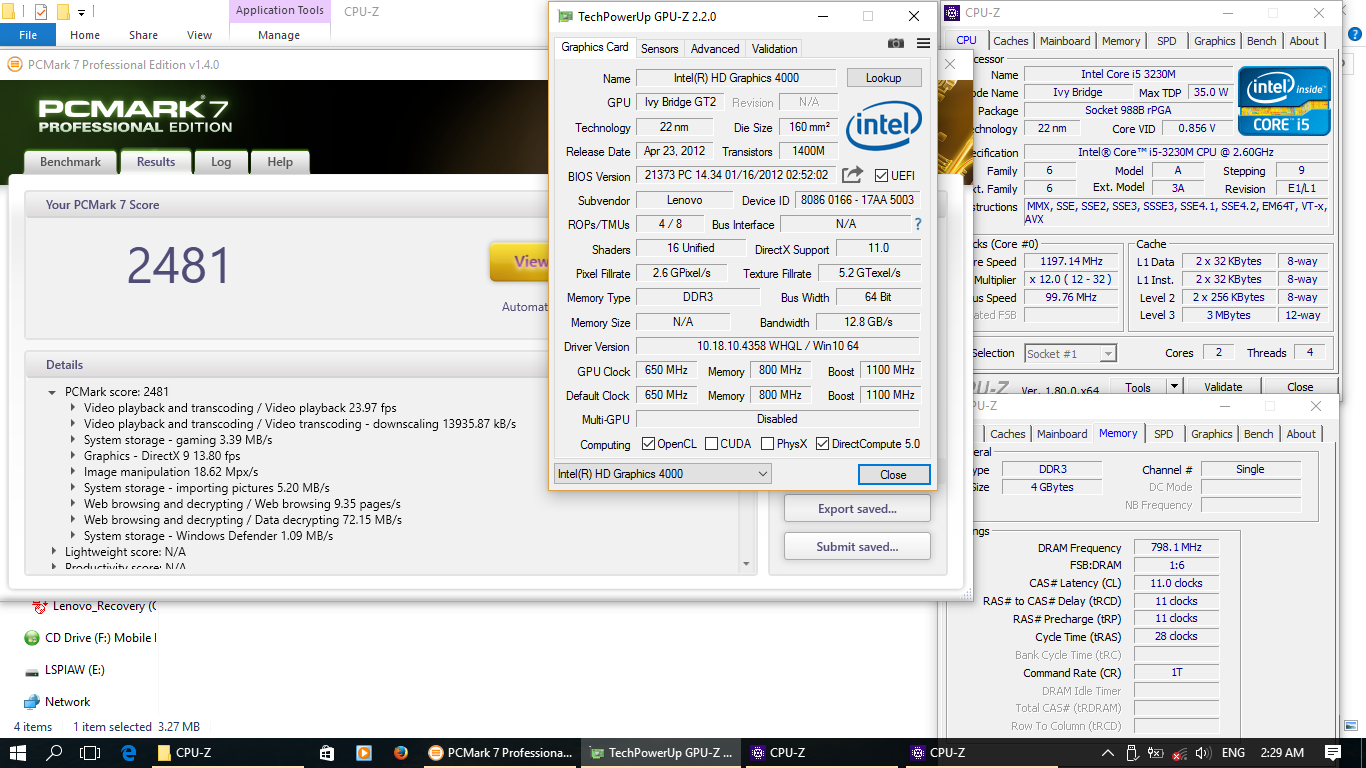Open Customize Quick Access Toolbar arrow in Explorer

click(x=81, y=12)
